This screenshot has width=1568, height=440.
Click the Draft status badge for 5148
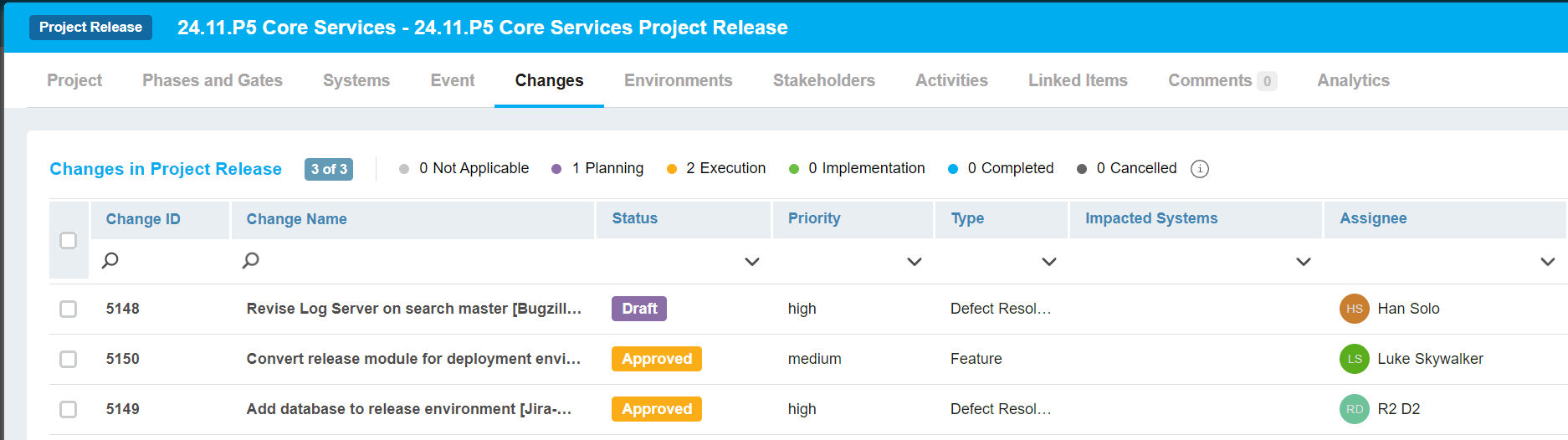coord(638,309)
